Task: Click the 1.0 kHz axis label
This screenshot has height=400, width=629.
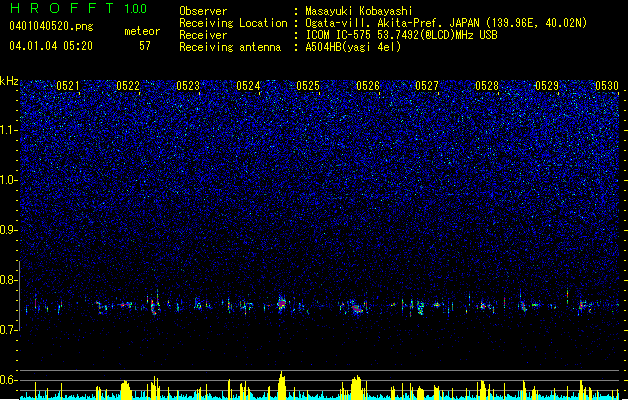Action: tap(9, 180)
